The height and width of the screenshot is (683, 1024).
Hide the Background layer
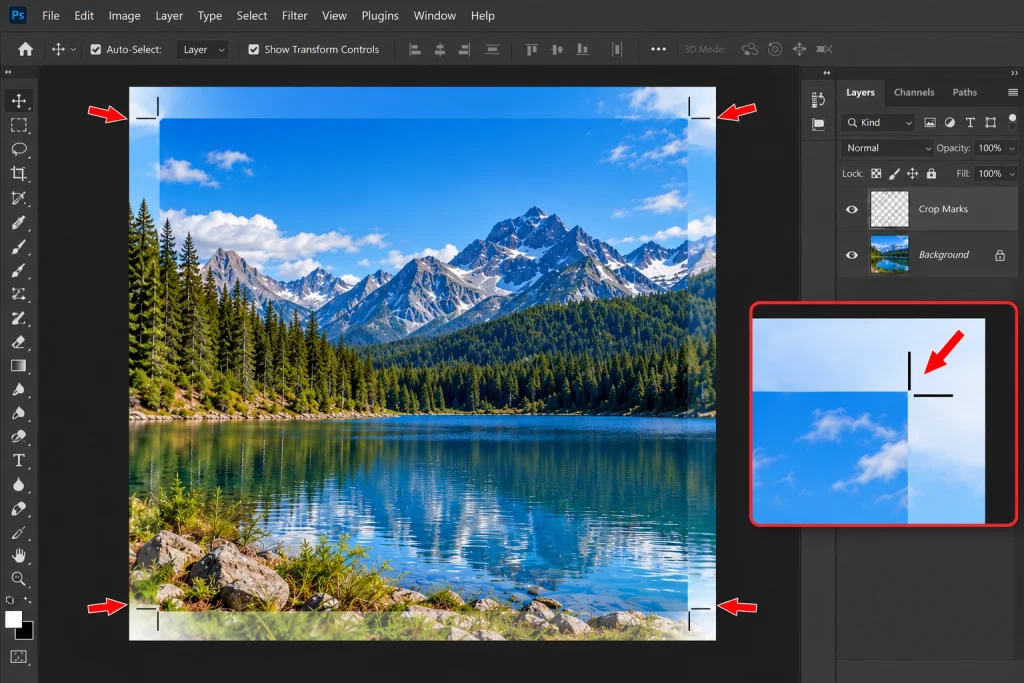click(x=852, y=255)
